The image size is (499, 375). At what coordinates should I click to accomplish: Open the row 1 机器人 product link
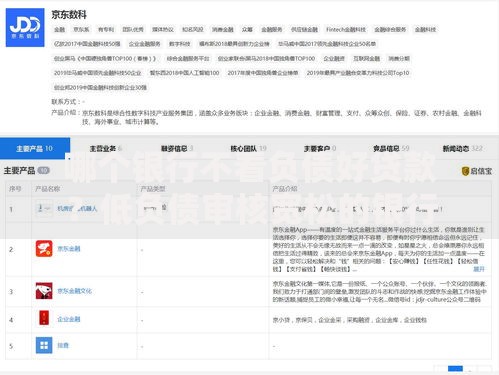click(77, 209)
